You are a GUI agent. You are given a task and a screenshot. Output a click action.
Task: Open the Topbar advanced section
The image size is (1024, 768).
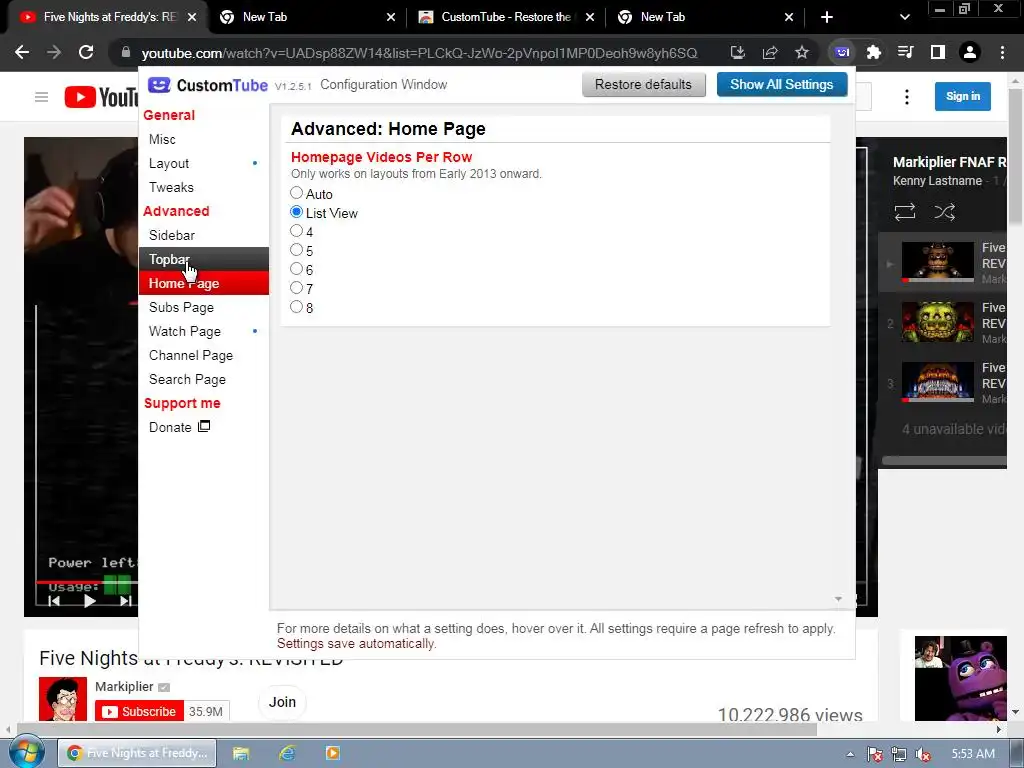click(204, 259)
